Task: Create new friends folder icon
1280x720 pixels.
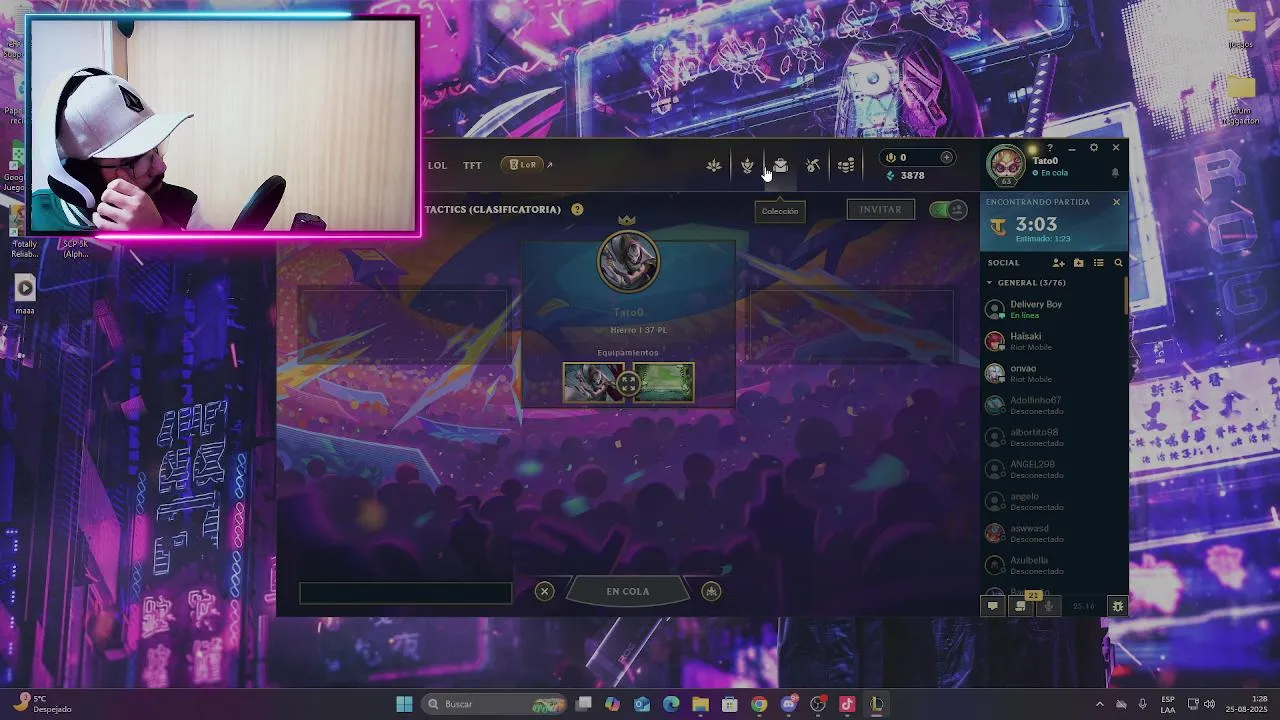Action: pyautogui.click(x=1078, y=263)
